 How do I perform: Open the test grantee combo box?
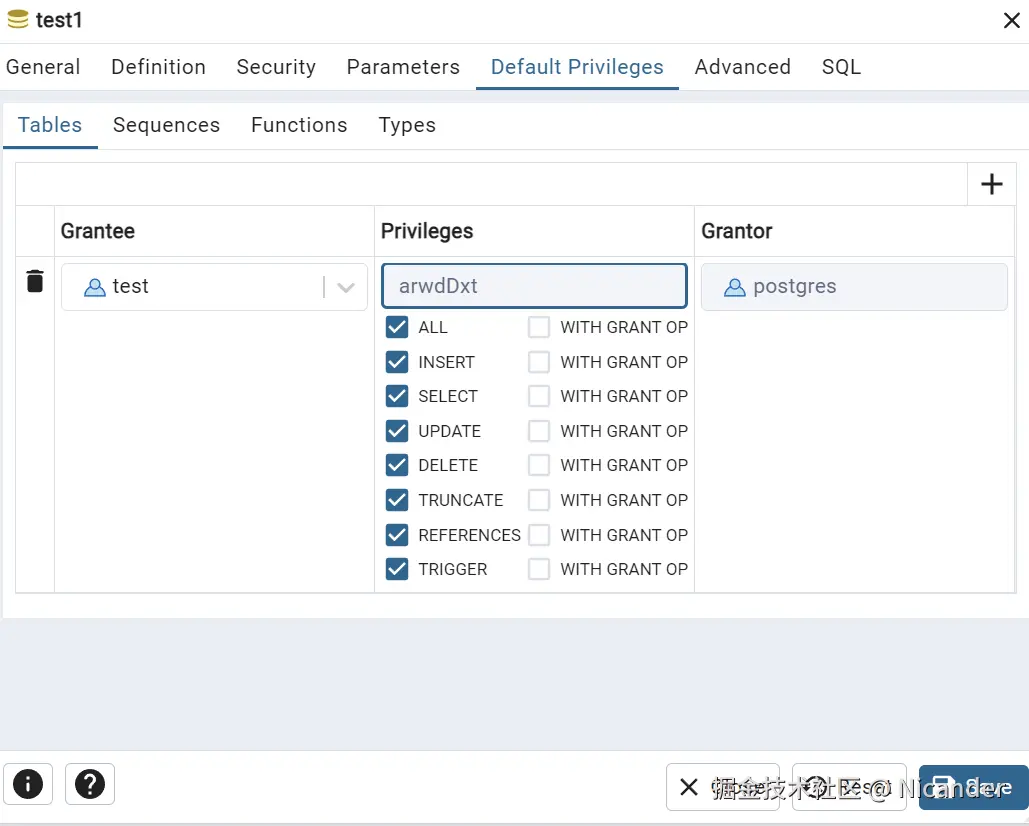pos(200,287)
